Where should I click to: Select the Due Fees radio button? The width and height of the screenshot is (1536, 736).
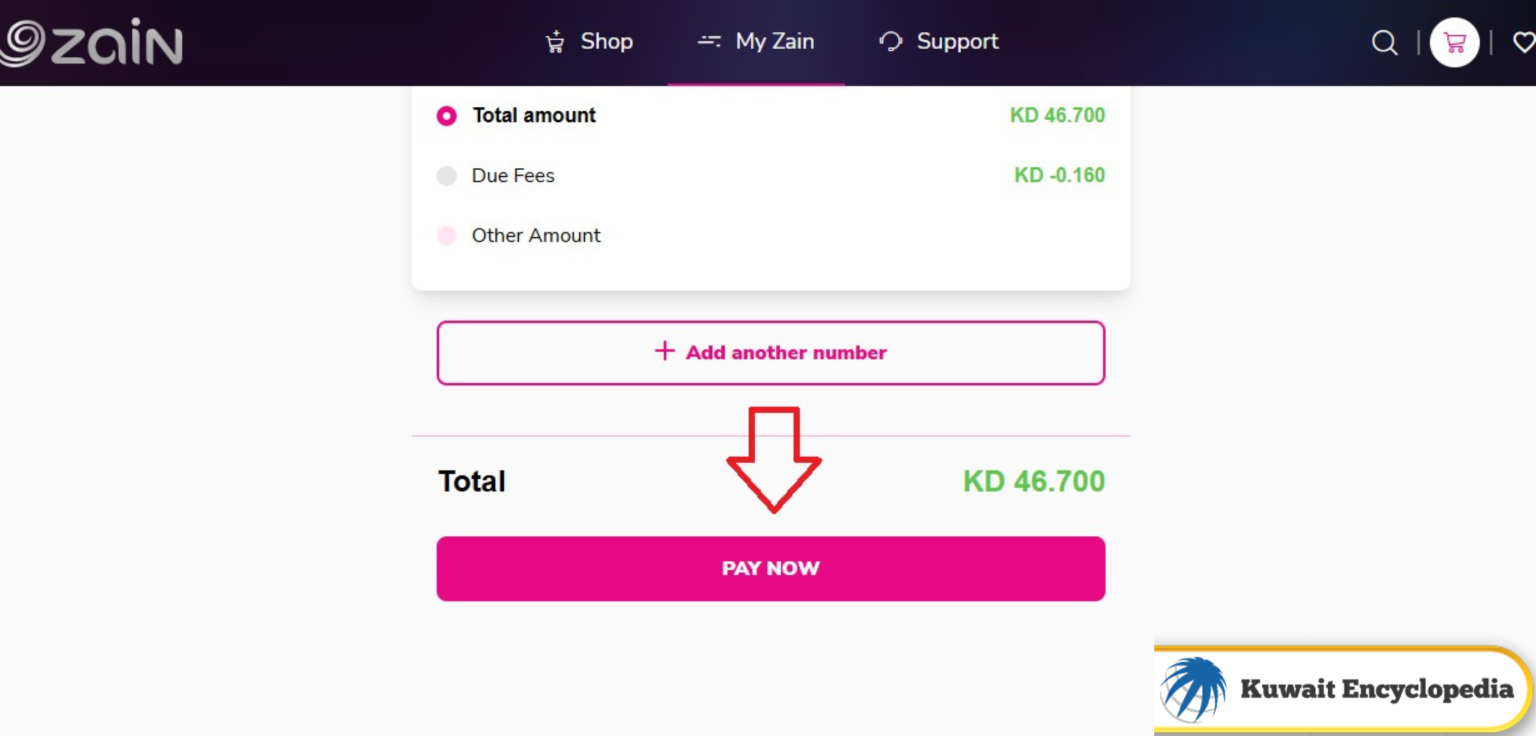(446, 176)
